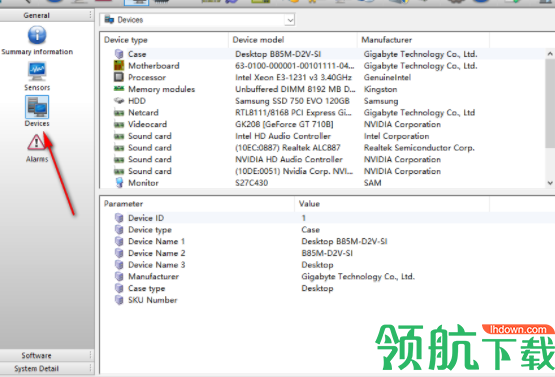
Task: Click the Netcard row icon
Action: point(119,113)
